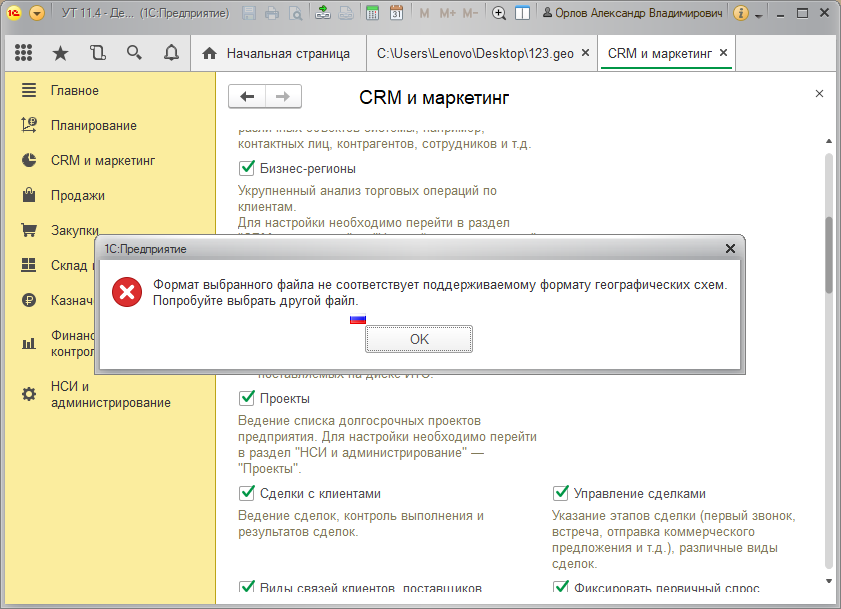Click the vertical scrollbar thumb

coord(829,255)
